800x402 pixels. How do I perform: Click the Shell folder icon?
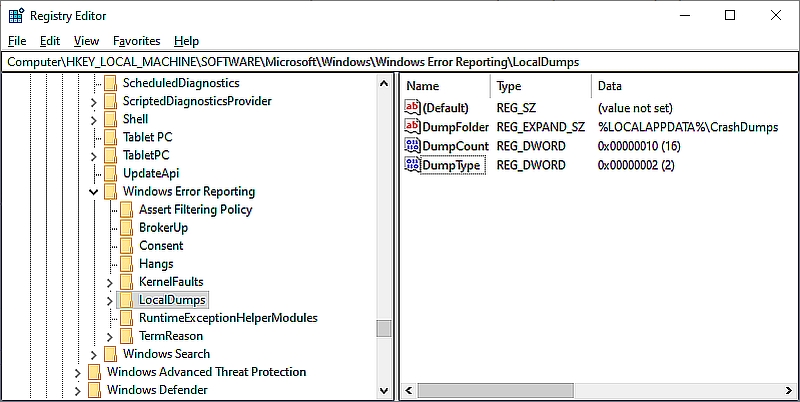(110, 119)
